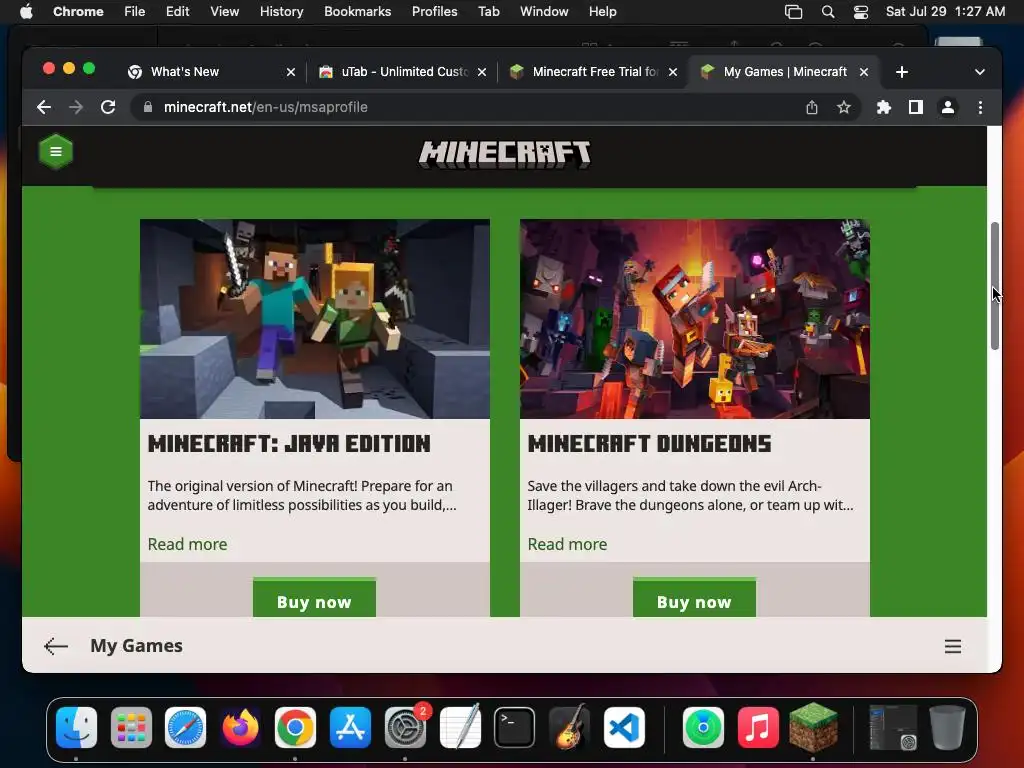Open the green hexagon Minecraft site menu

tap(56, 152)
